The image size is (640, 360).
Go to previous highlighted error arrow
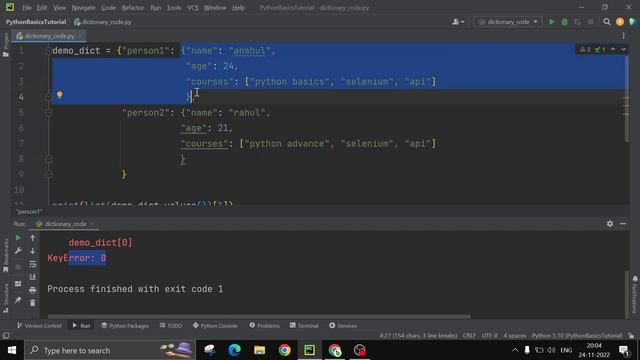coord(613,49)
